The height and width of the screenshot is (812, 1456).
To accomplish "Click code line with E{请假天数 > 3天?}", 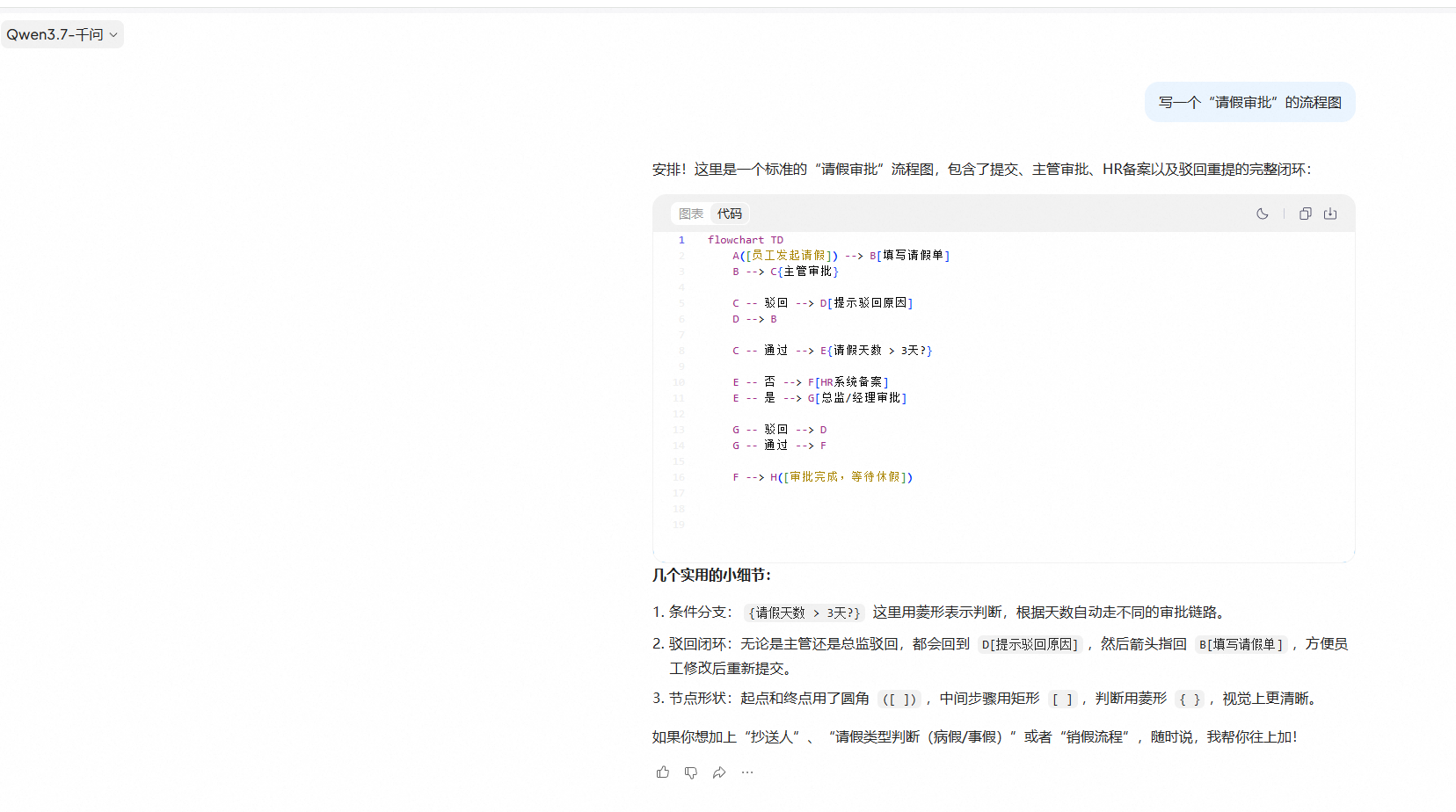I will click(x=833, y=351).
